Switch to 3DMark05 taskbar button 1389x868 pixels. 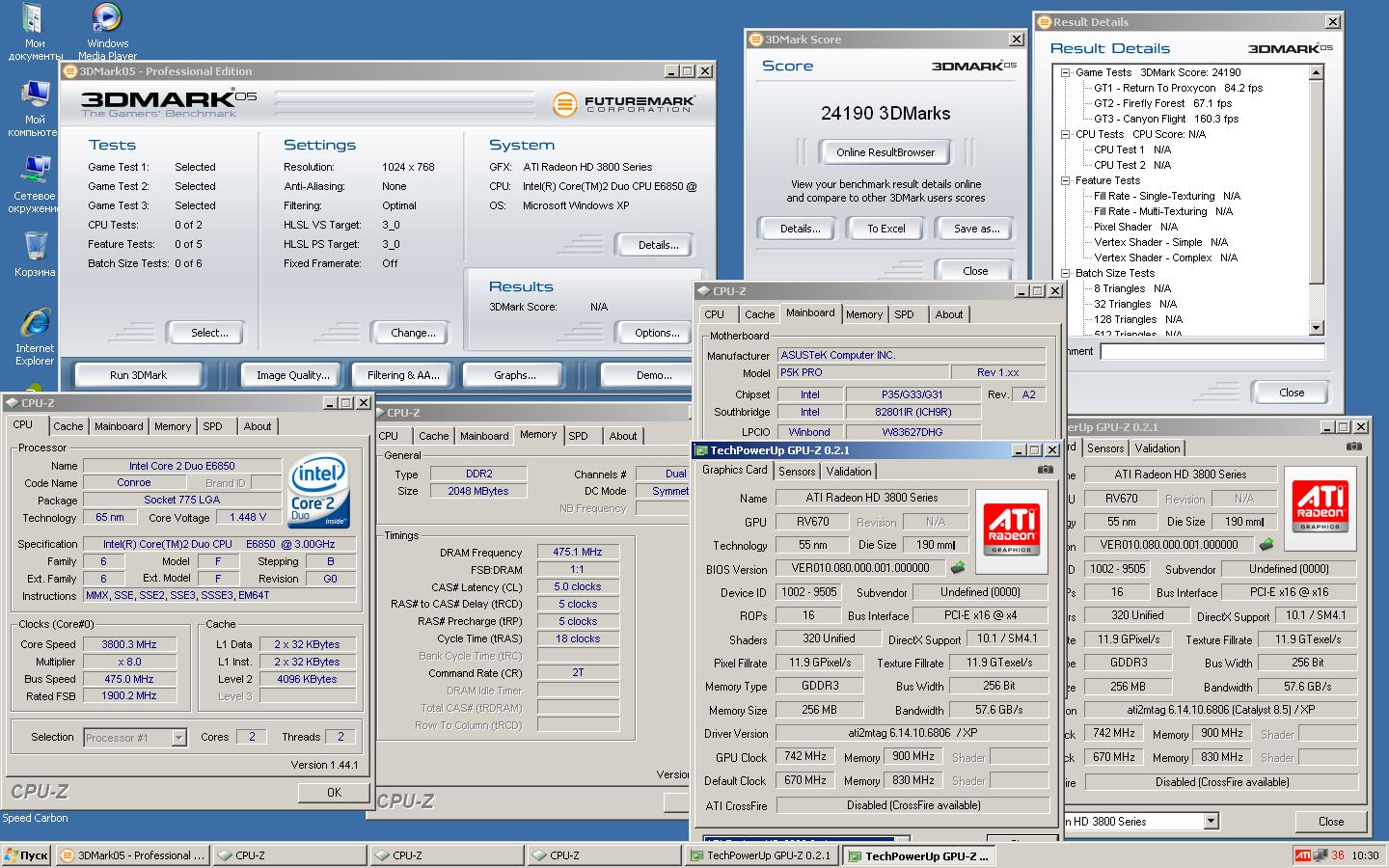pyautogui.click(x=133, y=855)
